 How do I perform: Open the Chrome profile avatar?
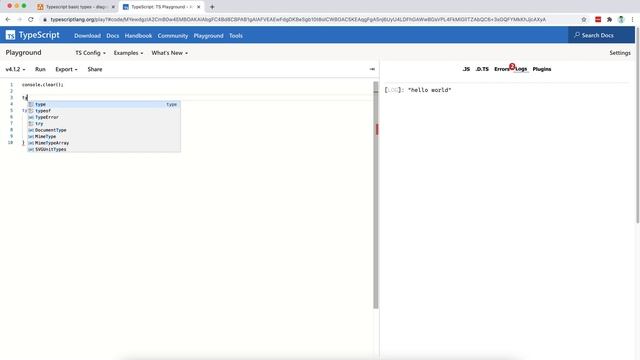coord(621,19)
